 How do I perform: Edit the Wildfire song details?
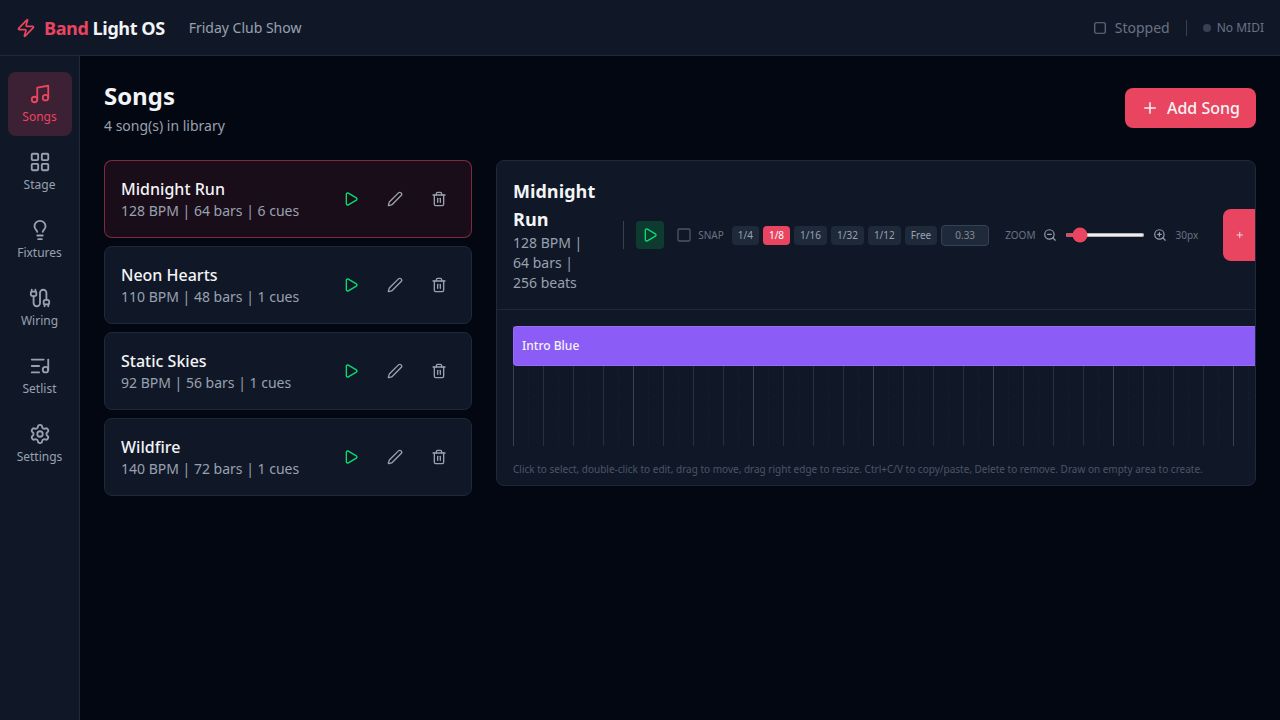(395, 457)
